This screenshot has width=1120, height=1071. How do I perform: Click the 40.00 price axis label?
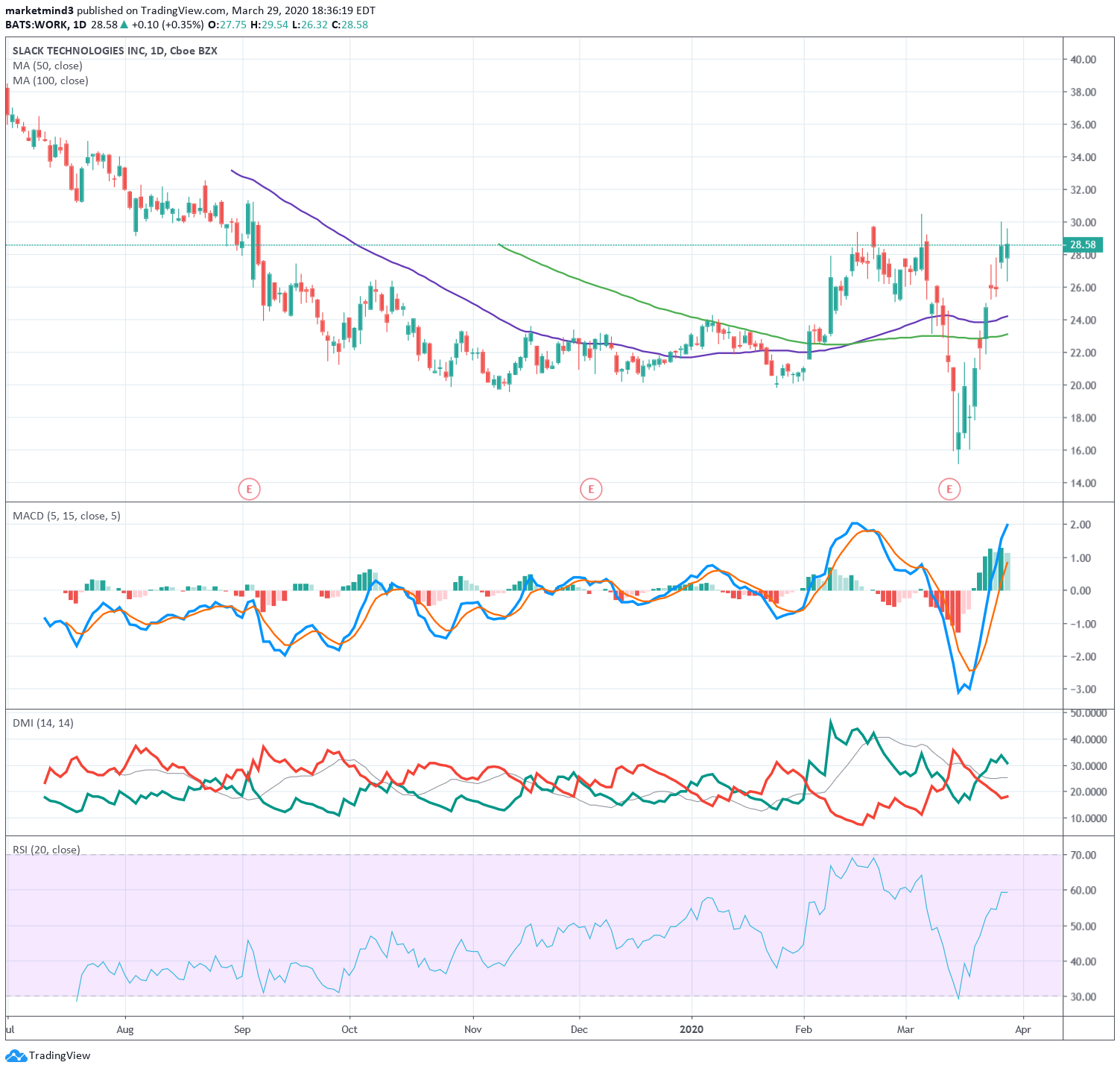1083,60
